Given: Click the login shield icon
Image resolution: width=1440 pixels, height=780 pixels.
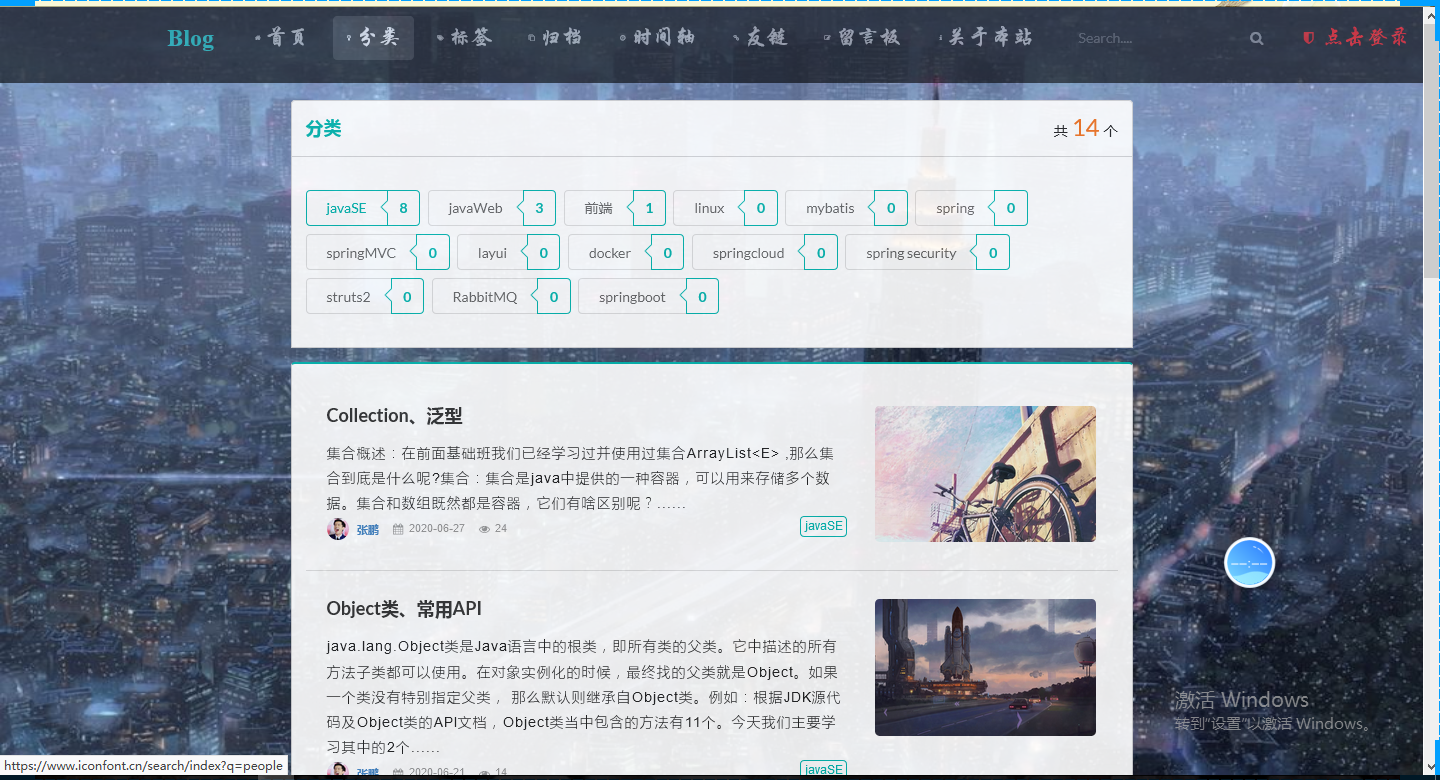Looking at the screenshot, I should [1309, 37].
